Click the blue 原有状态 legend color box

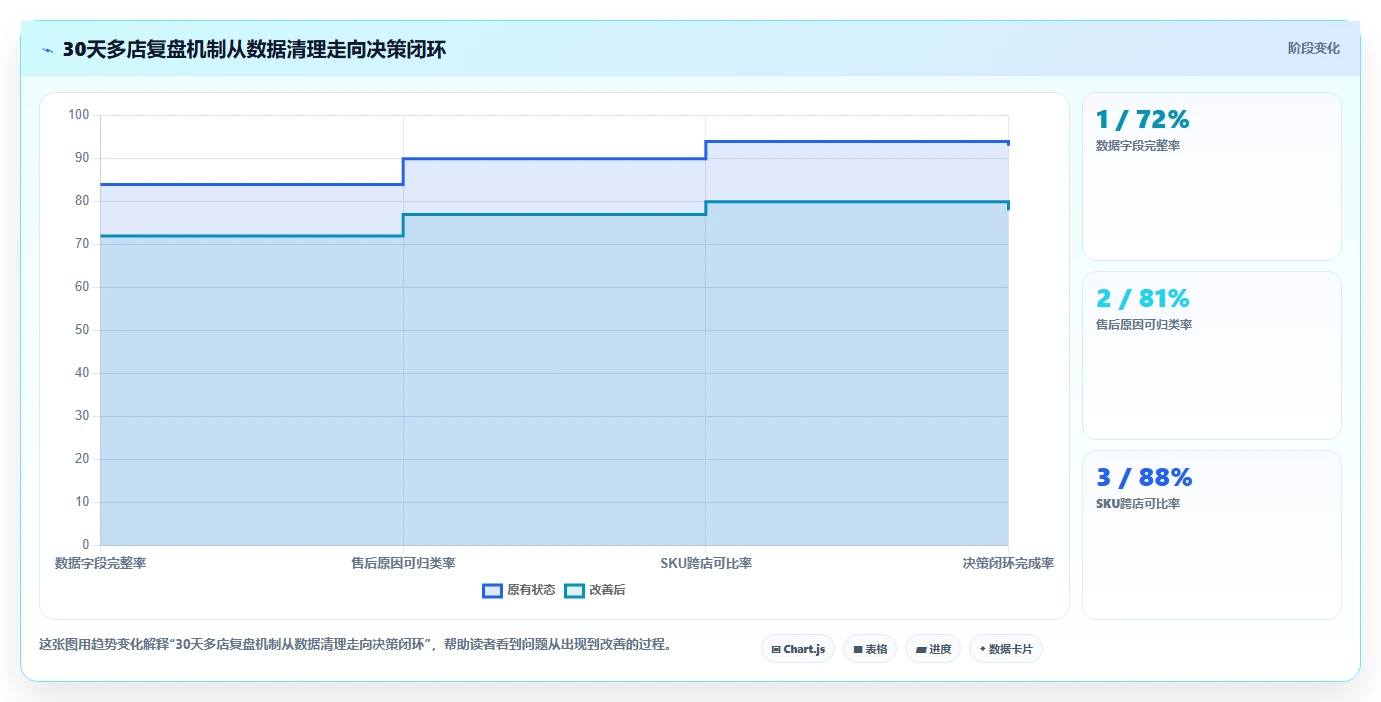pos(492,590)
